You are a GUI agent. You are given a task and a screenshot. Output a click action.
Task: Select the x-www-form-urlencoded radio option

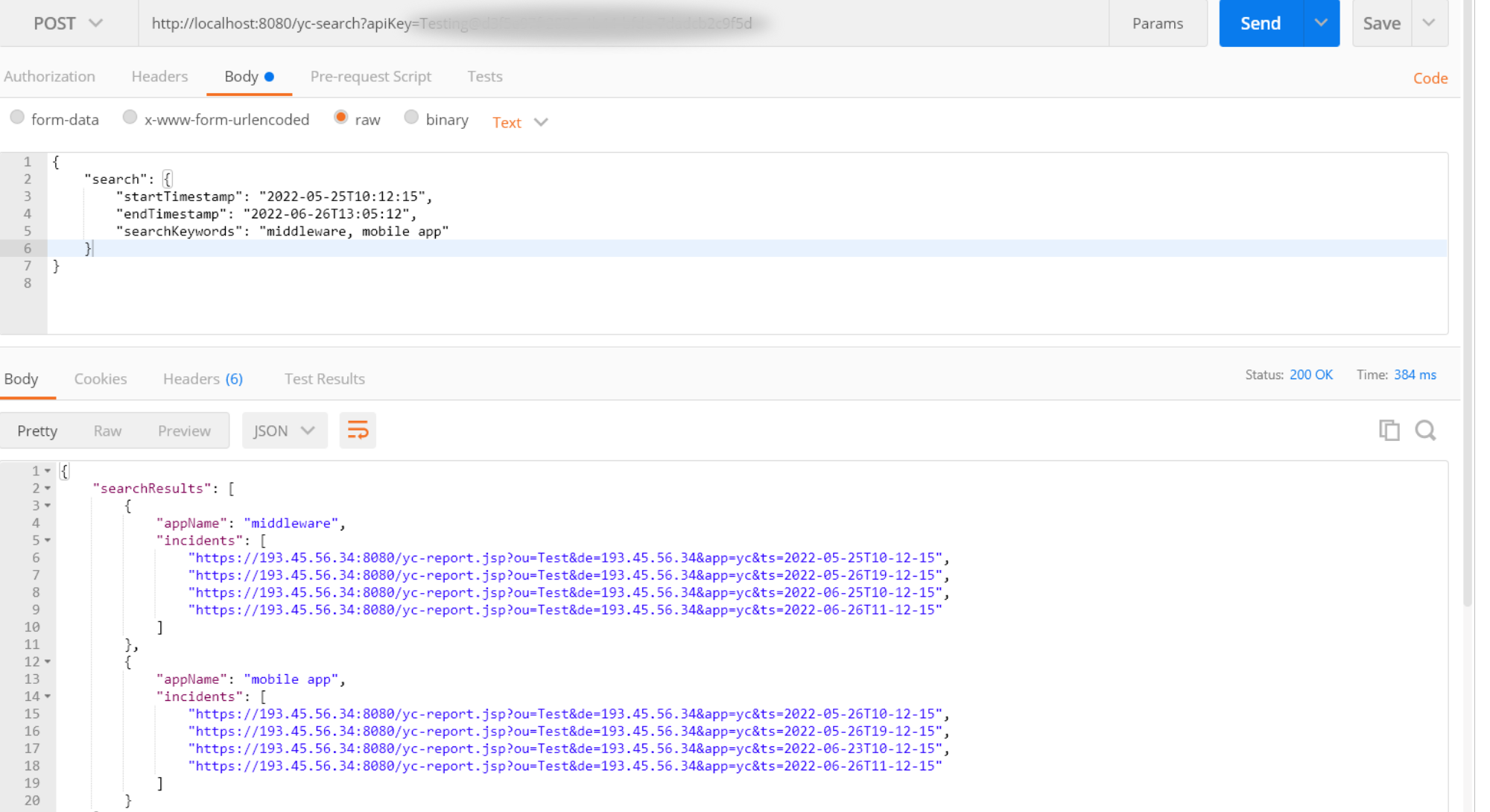coord(130,118)
